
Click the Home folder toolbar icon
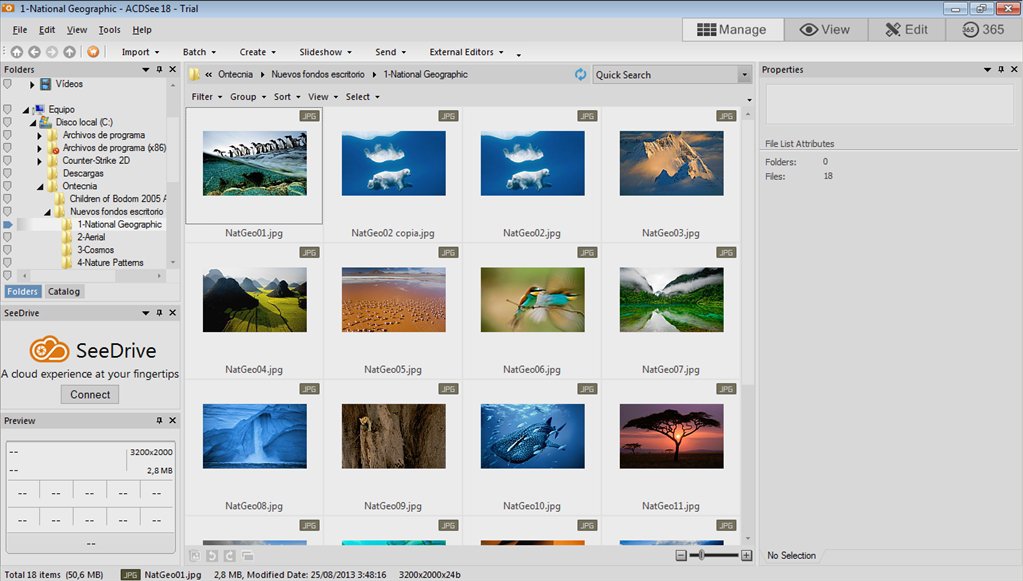pos(17,52)
